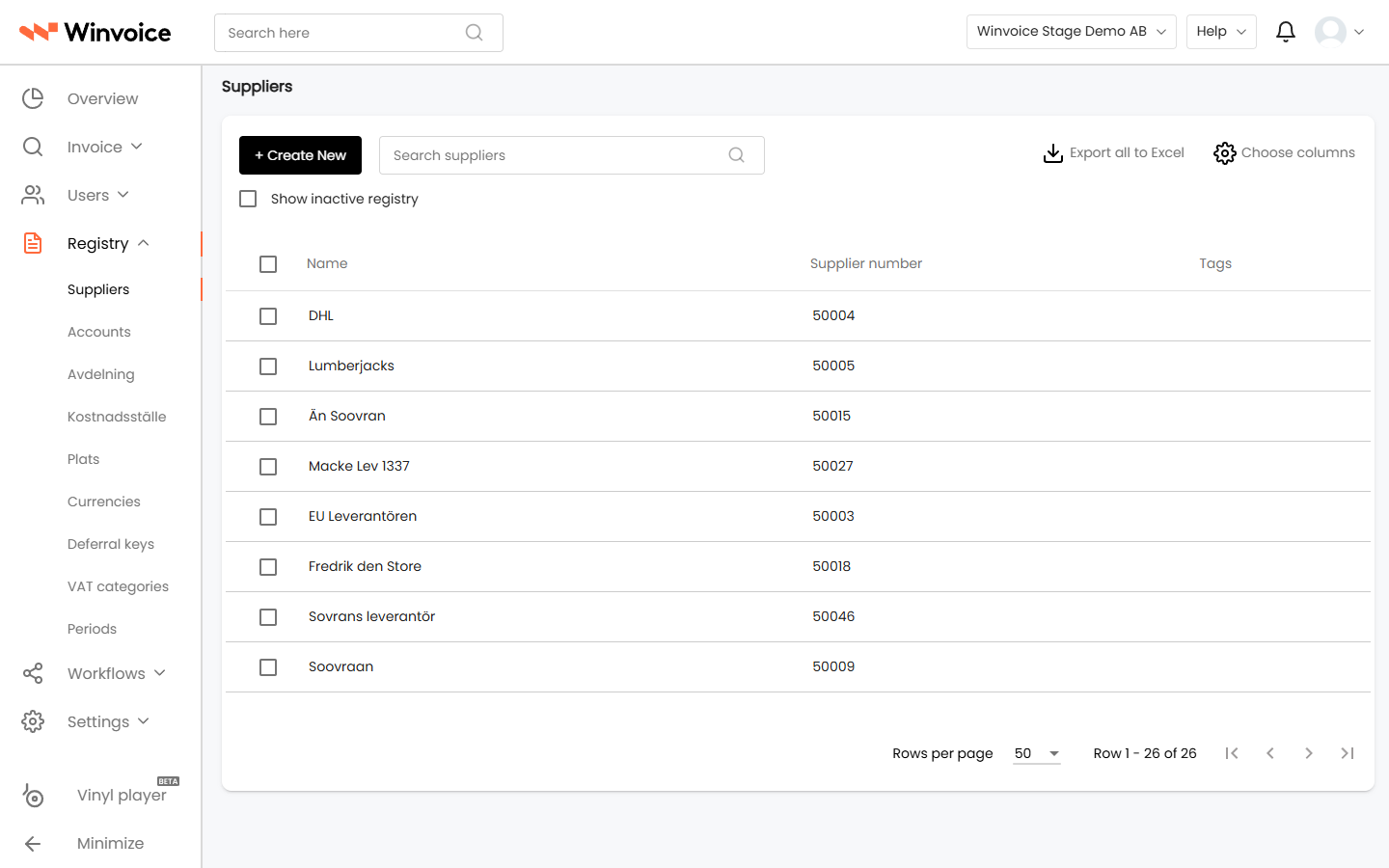1389x868 pixels.
Task: Click the Users people icon
Action: click(x=33, y=195)
